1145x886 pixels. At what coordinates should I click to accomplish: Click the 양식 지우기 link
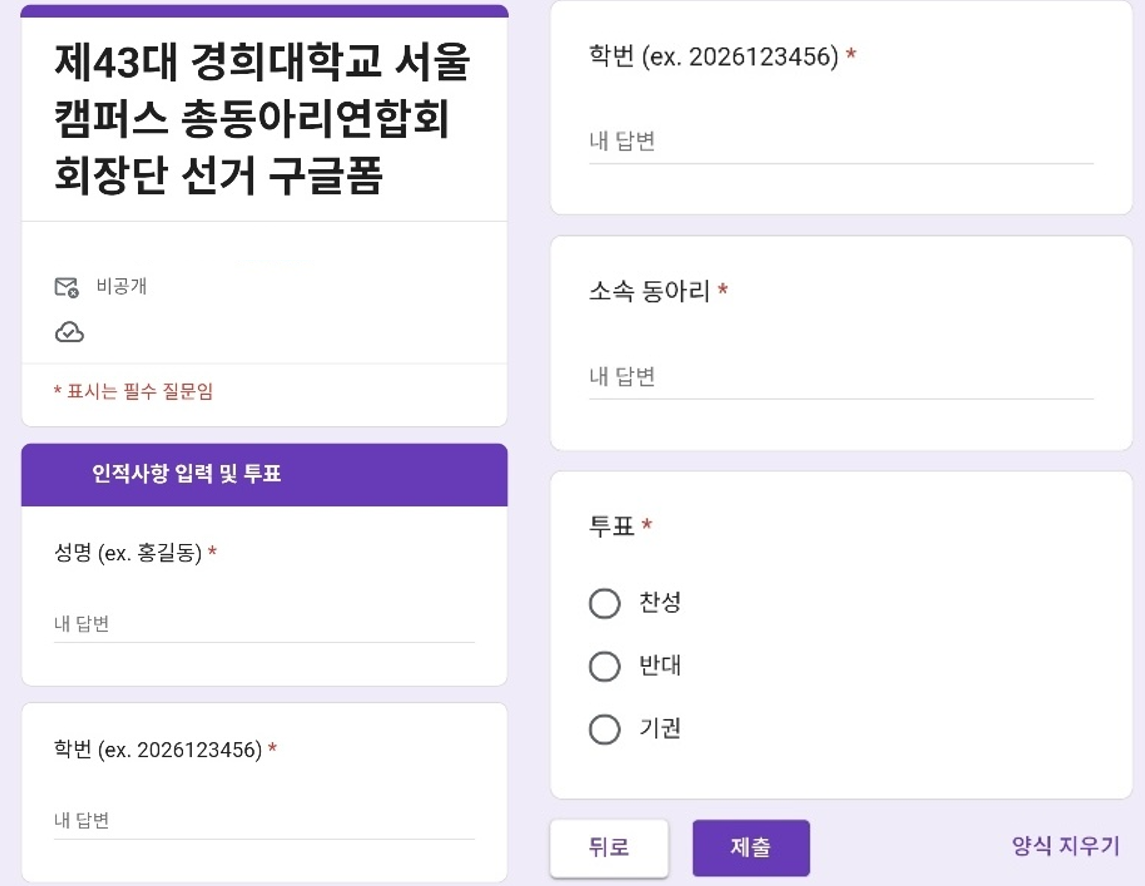point(1065,846)
